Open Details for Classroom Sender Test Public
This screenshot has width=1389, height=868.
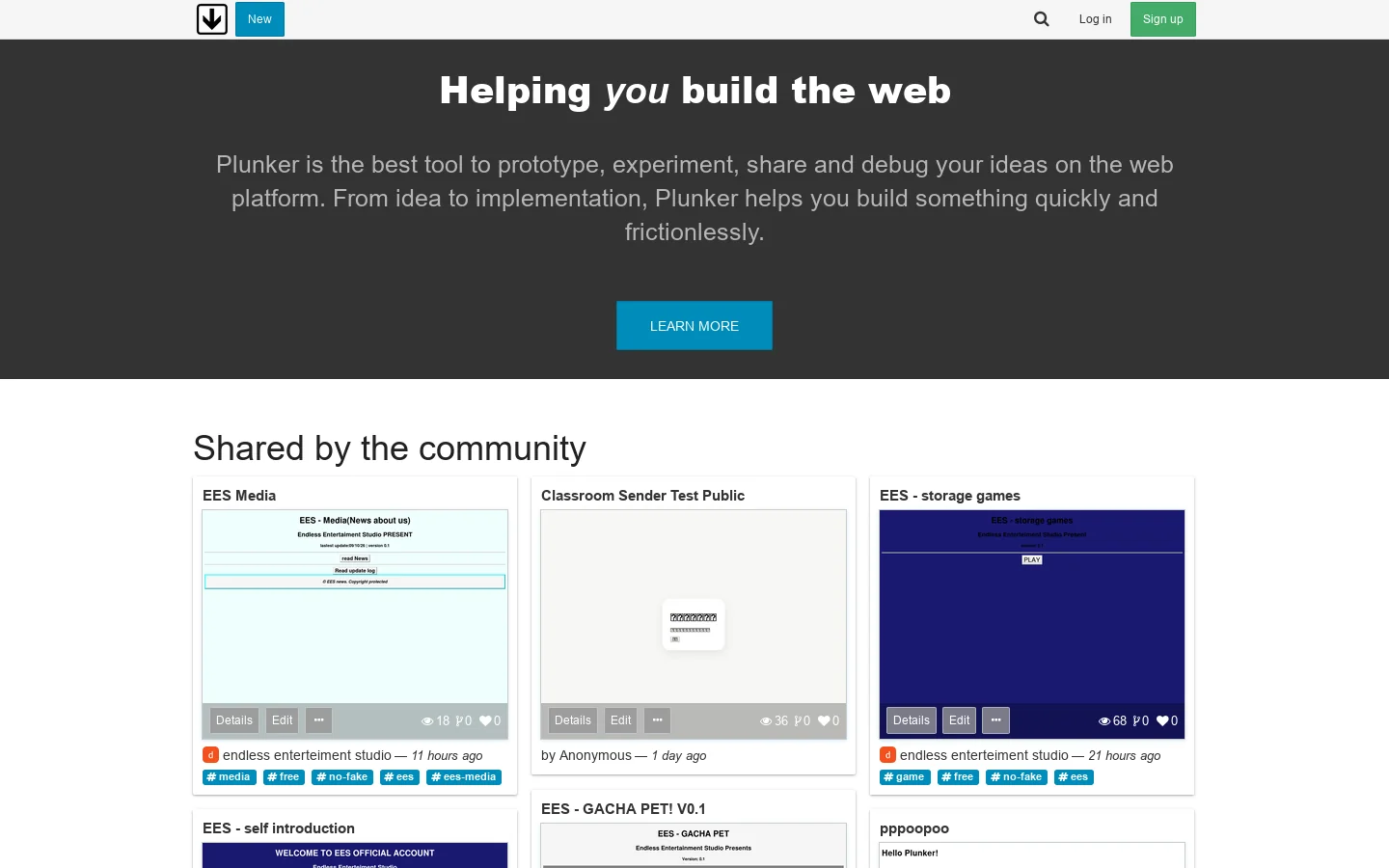point(573,720)
